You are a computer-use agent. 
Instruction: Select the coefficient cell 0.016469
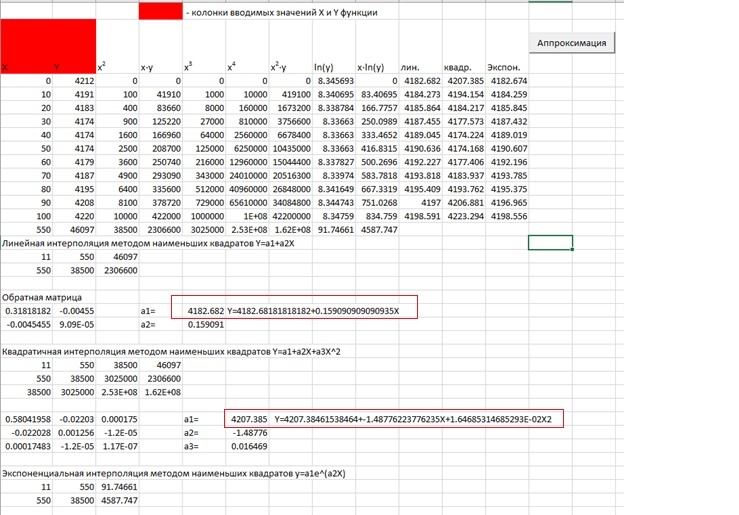click(247, 446)
